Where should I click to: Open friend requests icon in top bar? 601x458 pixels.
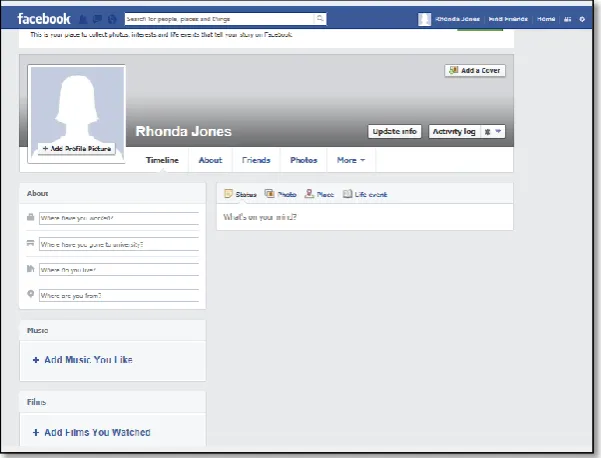pyautogui.click(x=83, y=19)
